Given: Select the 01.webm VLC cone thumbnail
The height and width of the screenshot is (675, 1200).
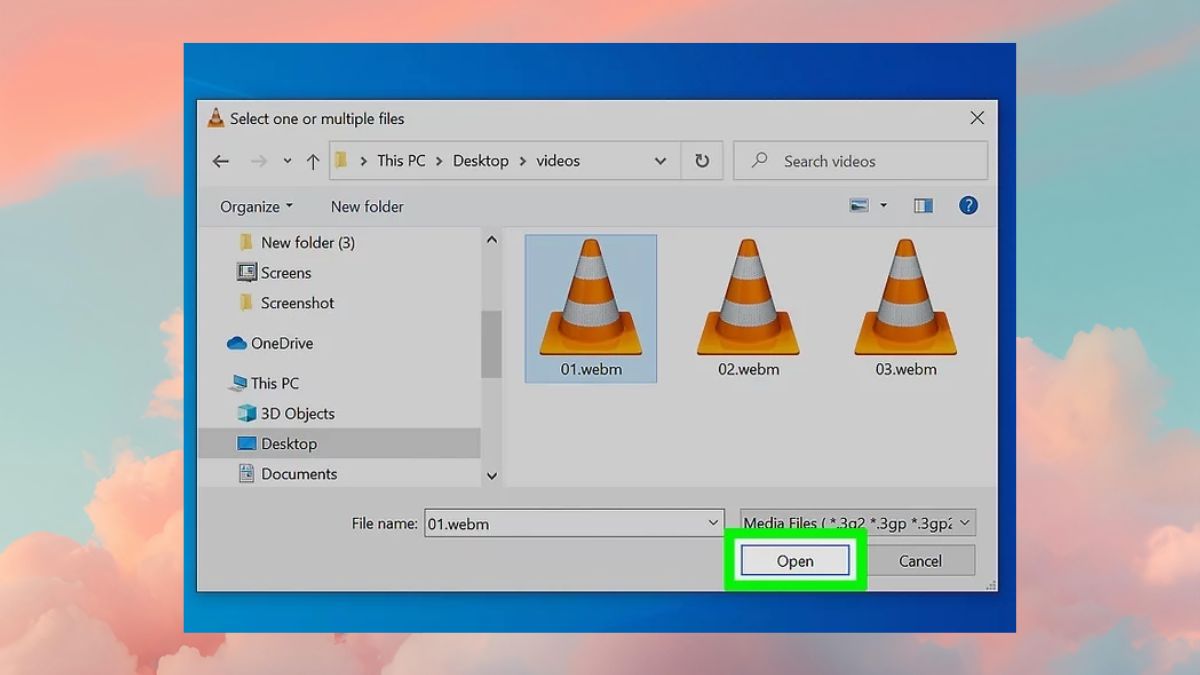Looking at the screenshot, I should pyautogui.click(x=590, y=297).
